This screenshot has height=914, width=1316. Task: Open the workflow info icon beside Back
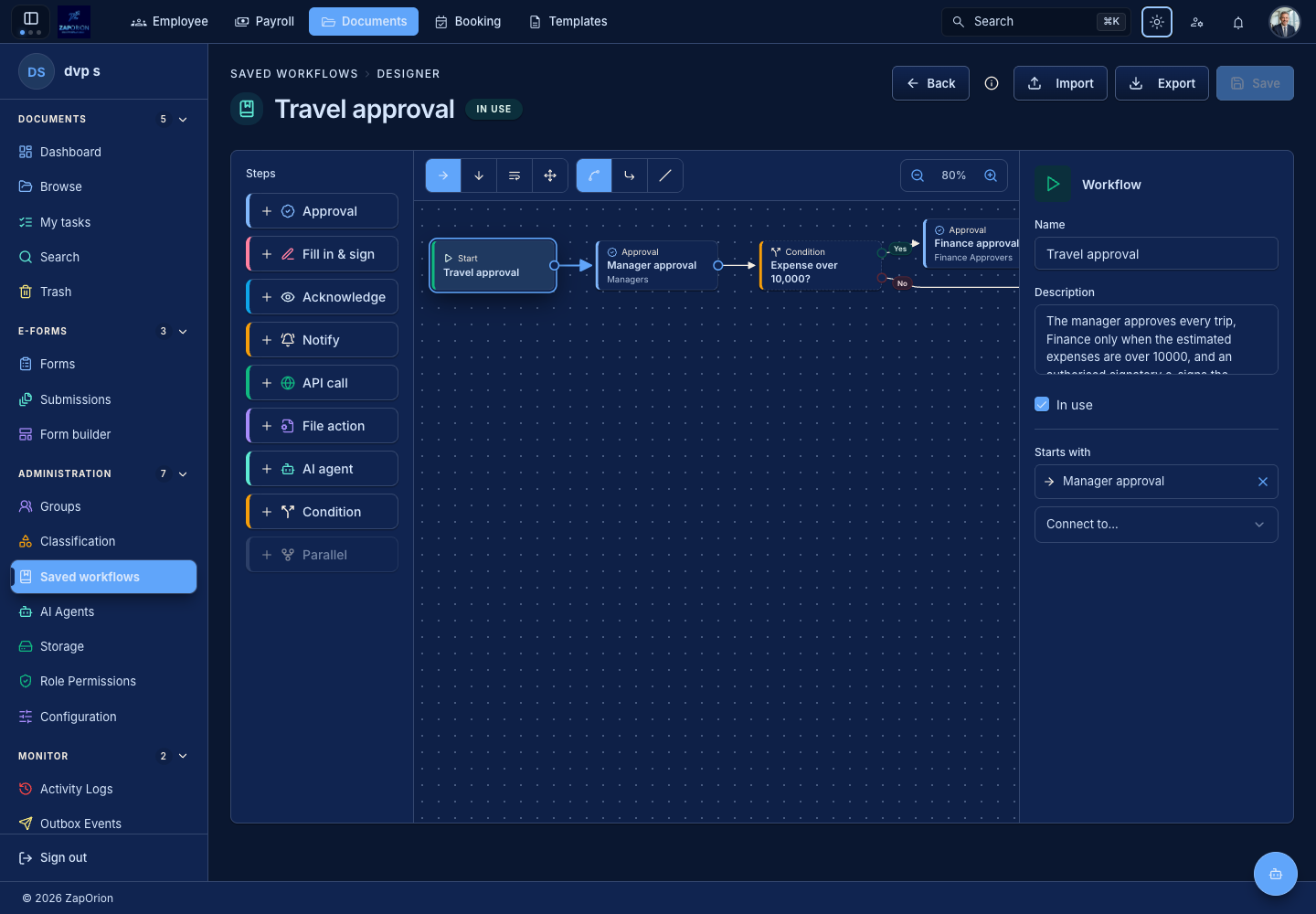click(992, 83)
